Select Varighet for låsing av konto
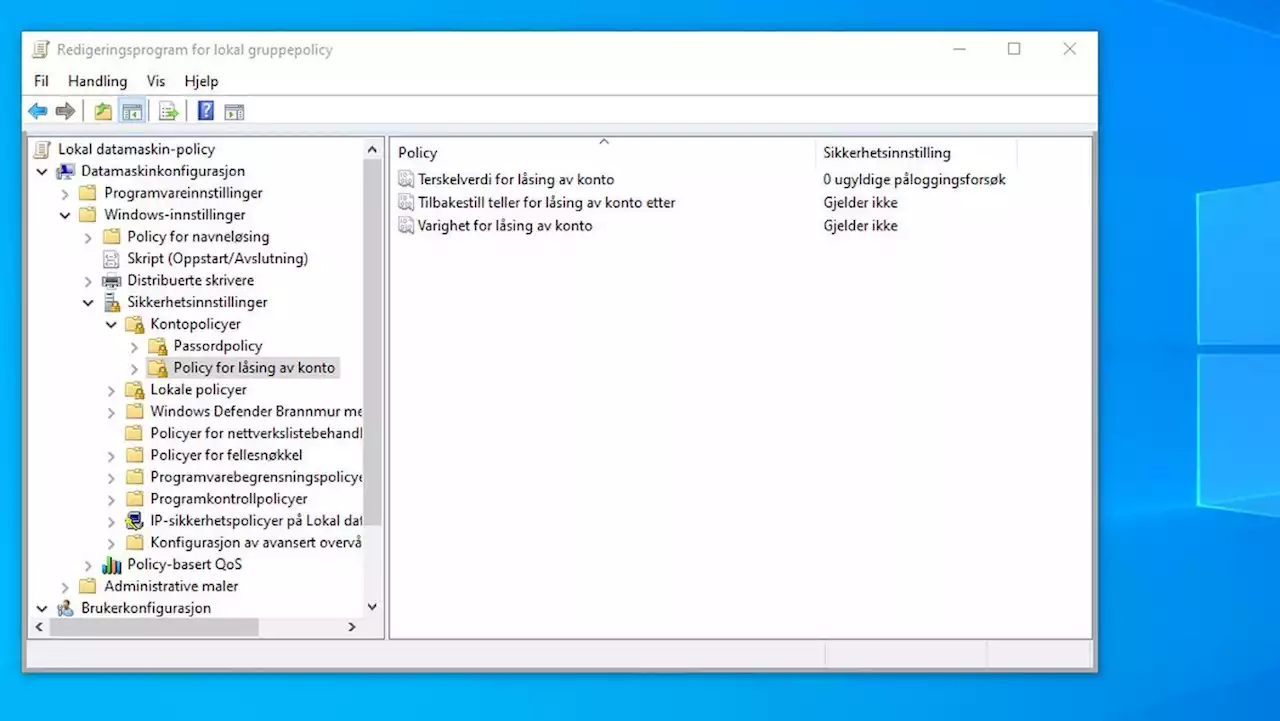 pos(505,225)
